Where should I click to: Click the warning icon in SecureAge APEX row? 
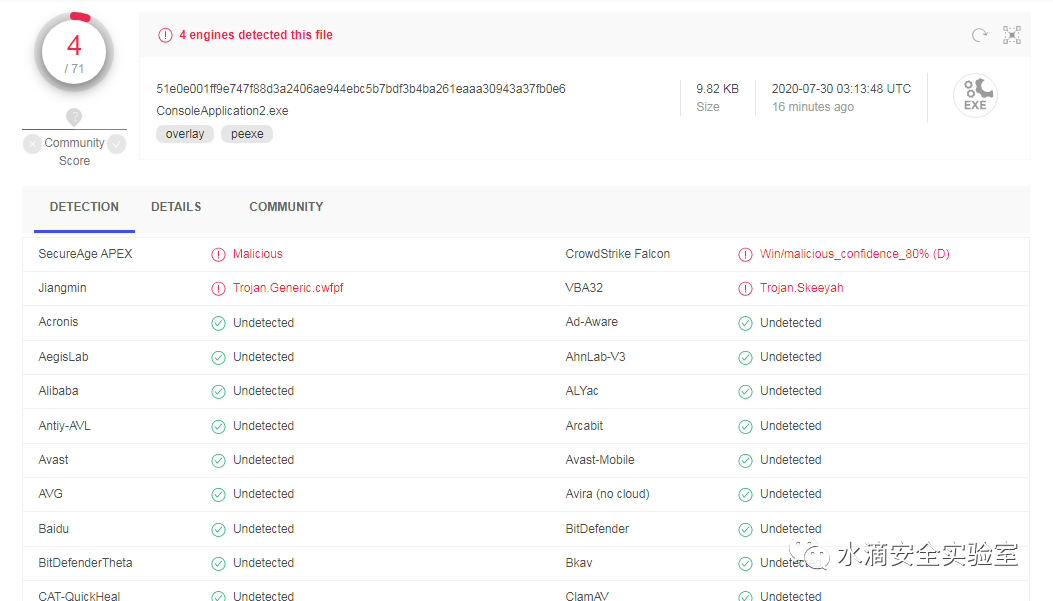click(218, 255)
